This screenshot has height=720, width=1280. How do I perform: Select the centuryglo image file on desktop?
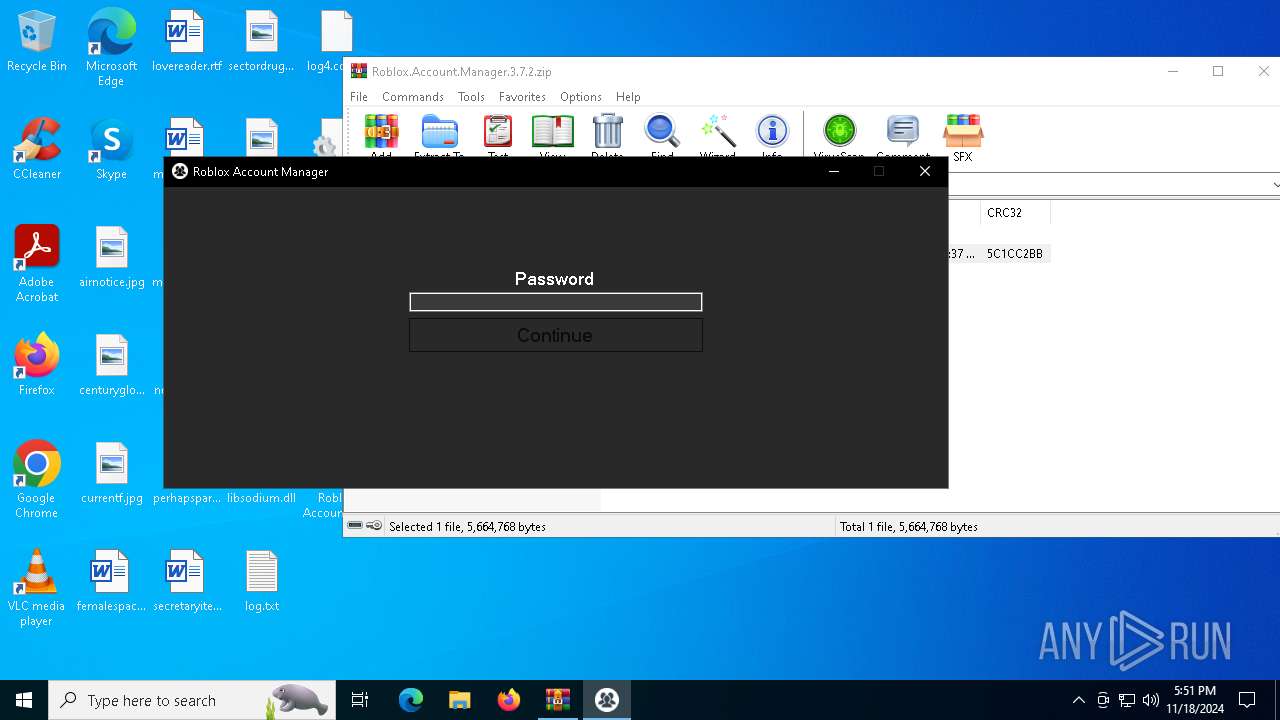[111, 366]
